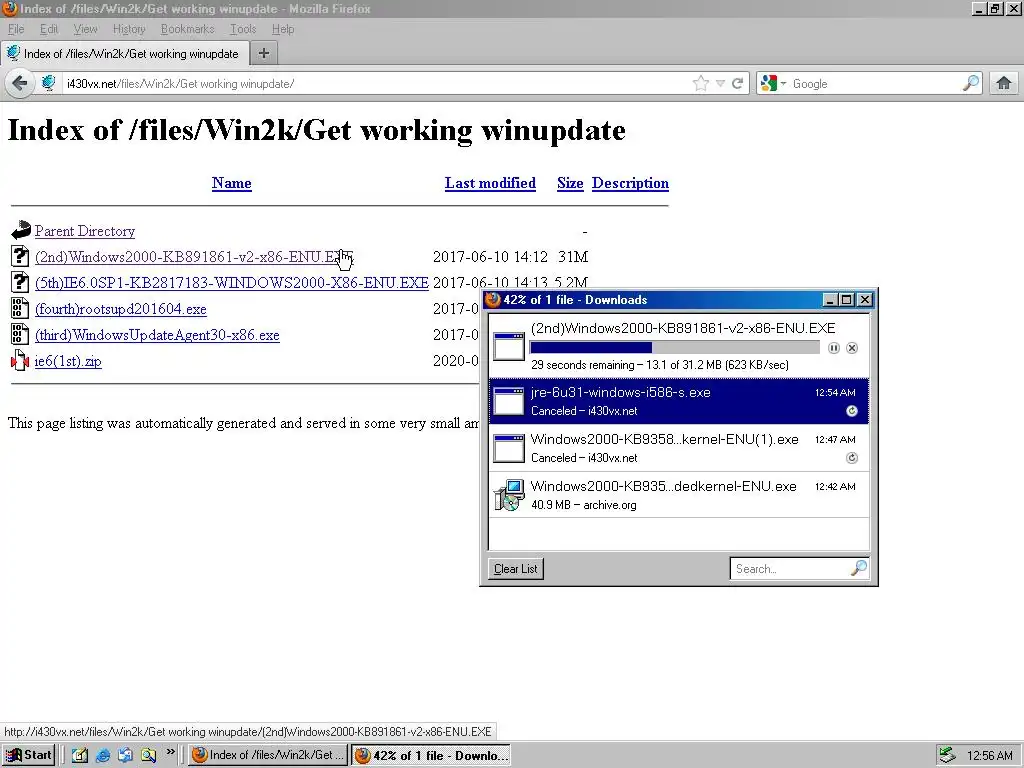Download (2nd)Windows2000-KB891861-v2-x86-ENU.EXE link
The height and width of the screenshot is (768, 1024).
(194, 257)
